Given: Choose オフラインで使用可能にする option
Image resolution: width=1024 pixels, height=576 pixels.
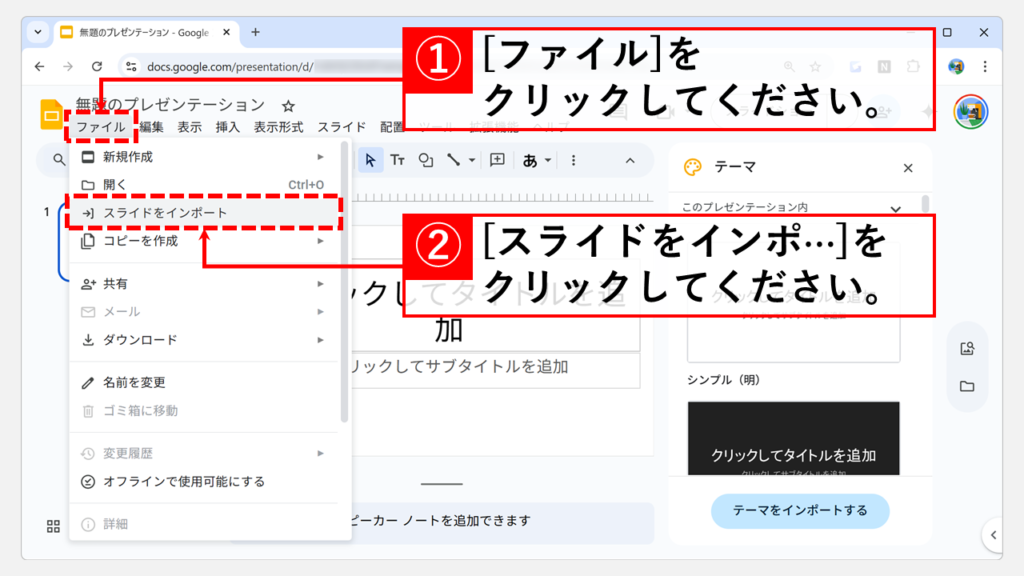Looking at the screenshot, I should 204,481.
